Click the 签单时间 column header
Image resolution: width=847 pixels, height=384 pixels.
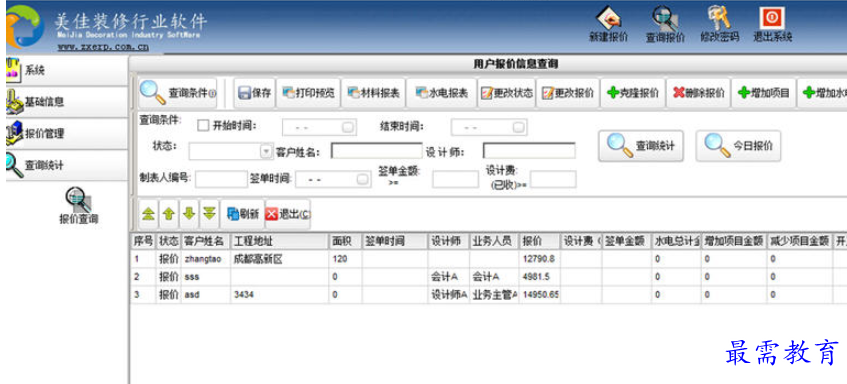[x=395, y=241]
